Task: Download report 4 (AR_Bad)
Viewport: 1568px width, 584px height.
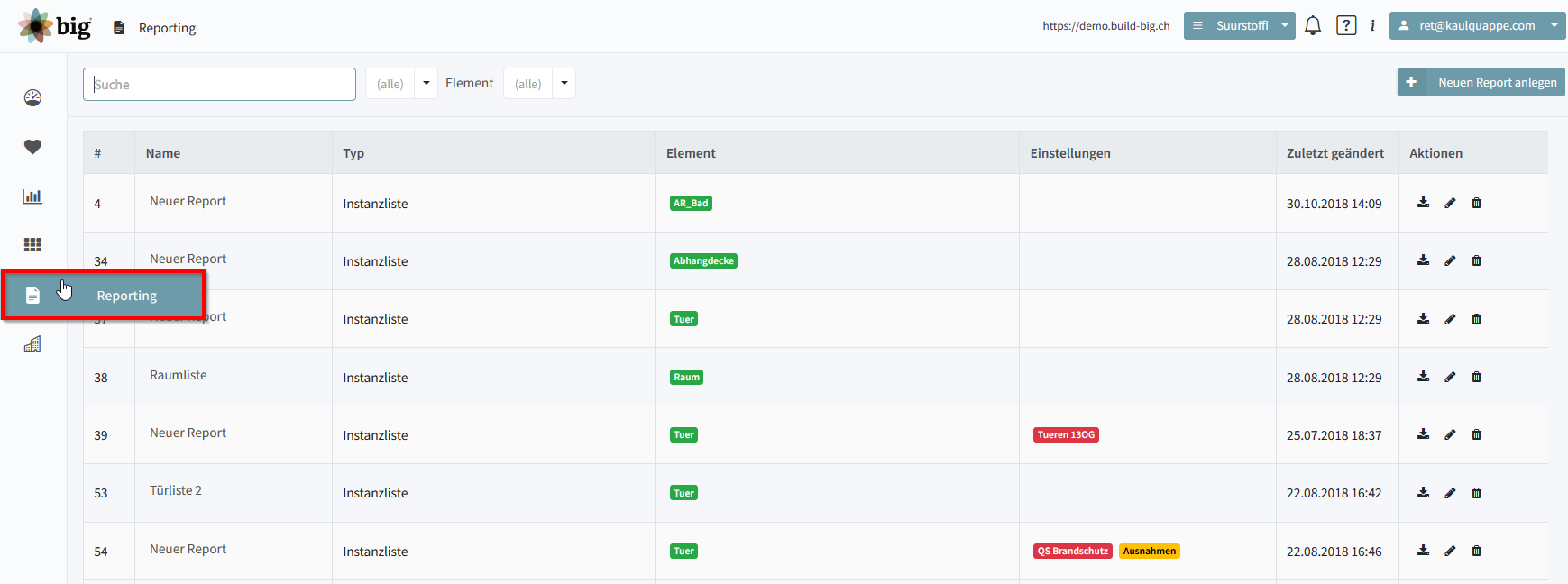Action: 1423,203
